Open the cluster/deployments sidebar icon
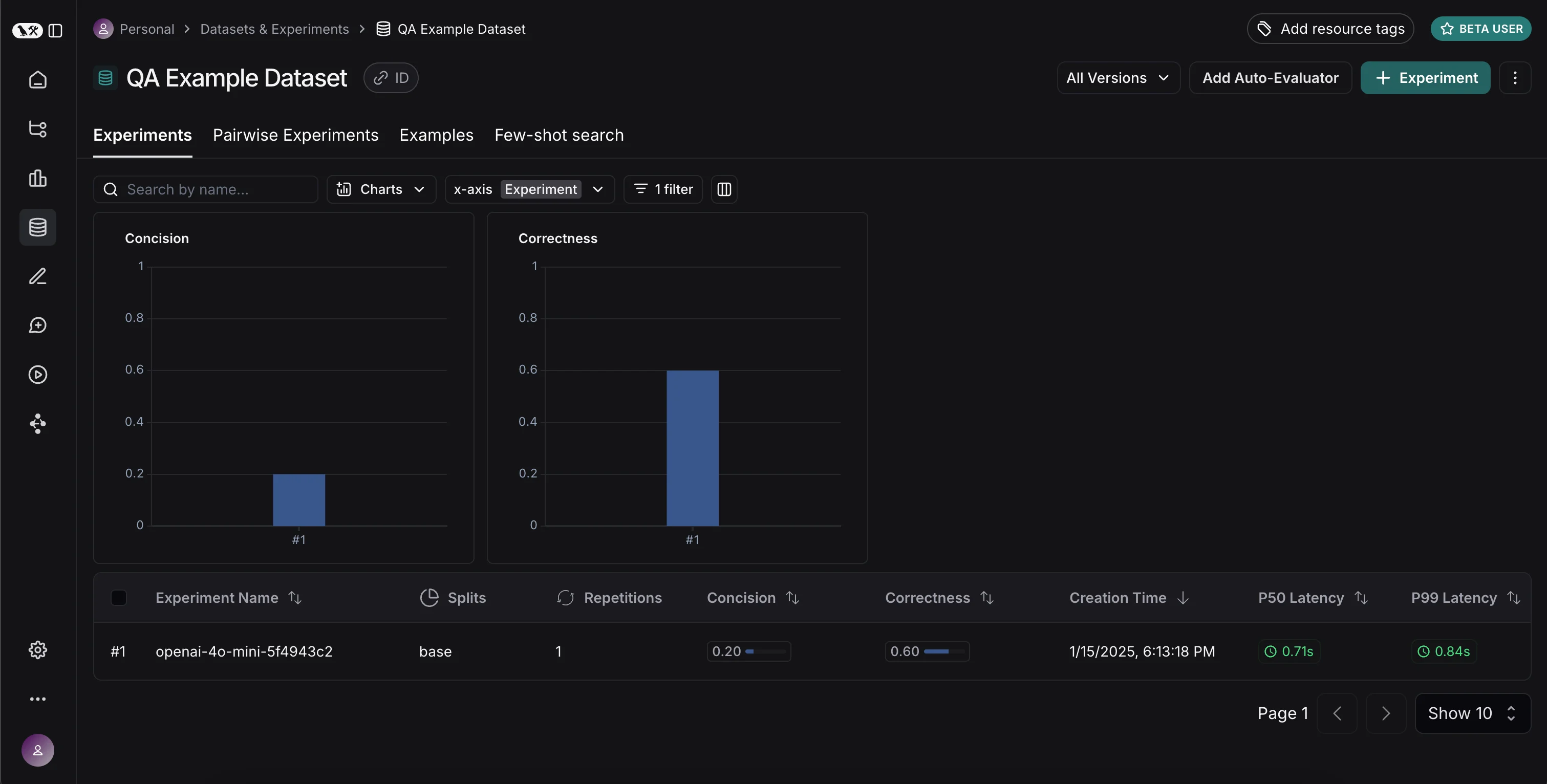 (x=38, y=424)
